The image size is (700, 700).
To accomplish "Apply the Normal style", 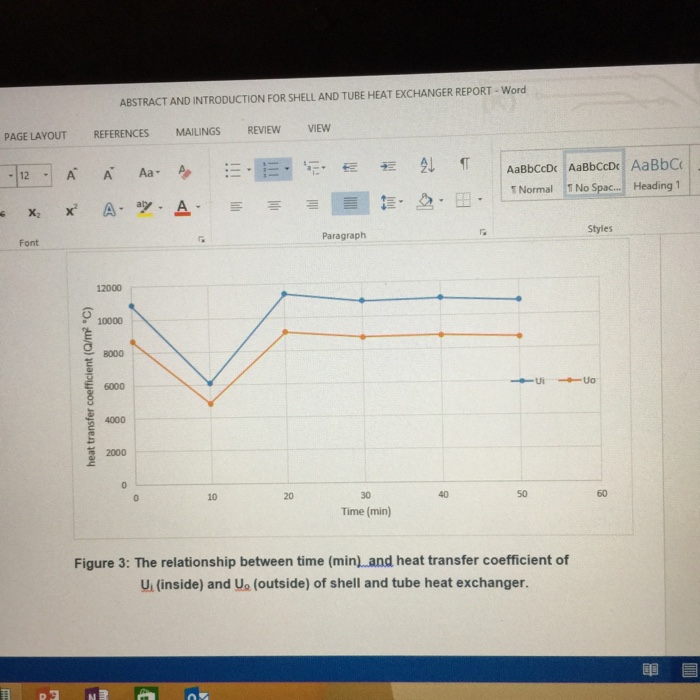I will click(x=532, y=177).
